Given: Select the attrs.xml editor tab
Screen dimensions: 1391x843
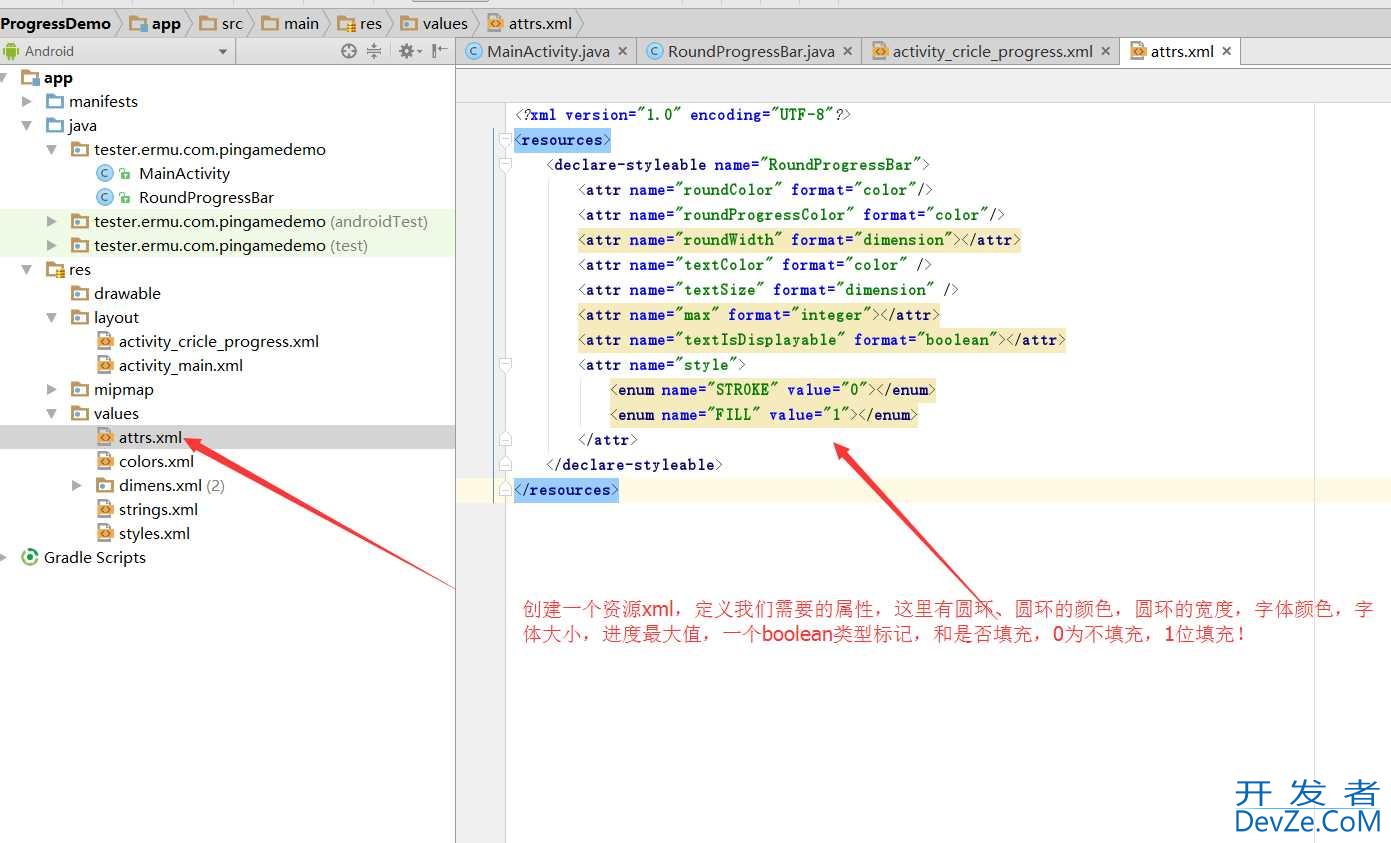Looking at the screenshot, I should pyautogui.click(x=1182, y=51).
